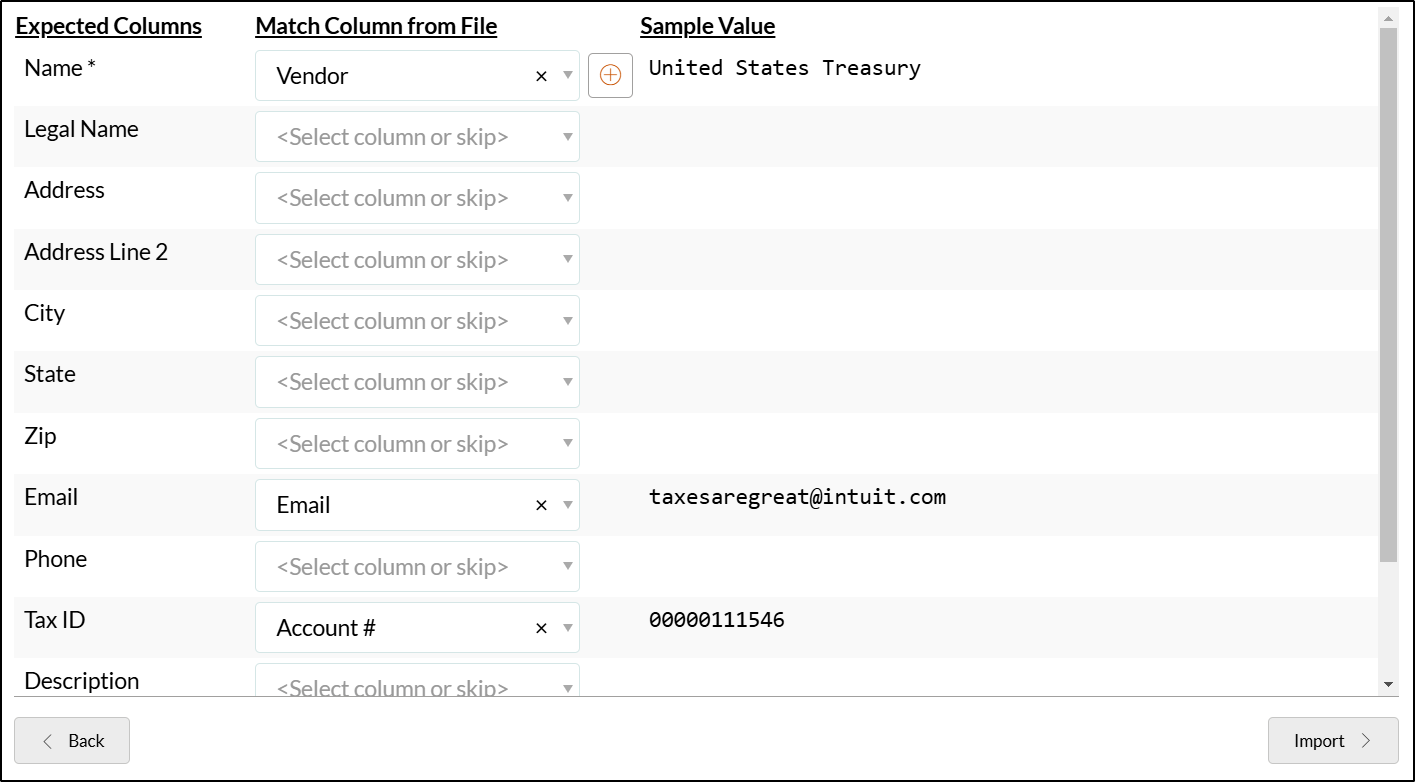
Task: Select a column for State
Action: [x=417, y=382]
